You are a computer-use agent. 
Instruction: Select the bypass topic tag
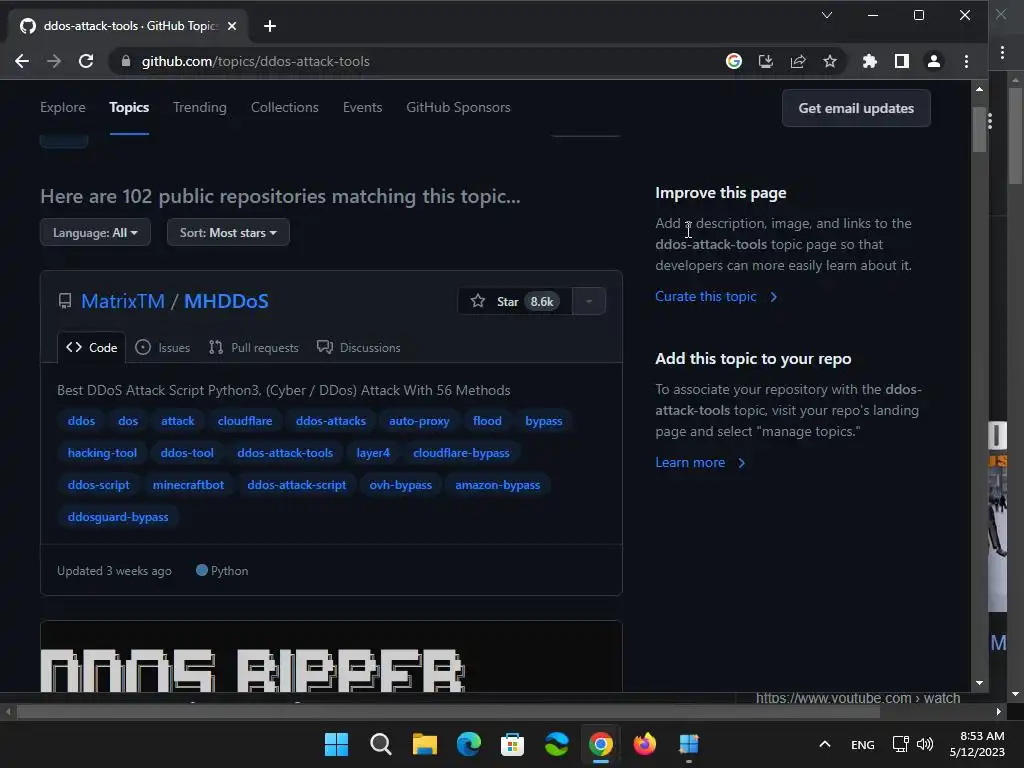tap(543, 421)
